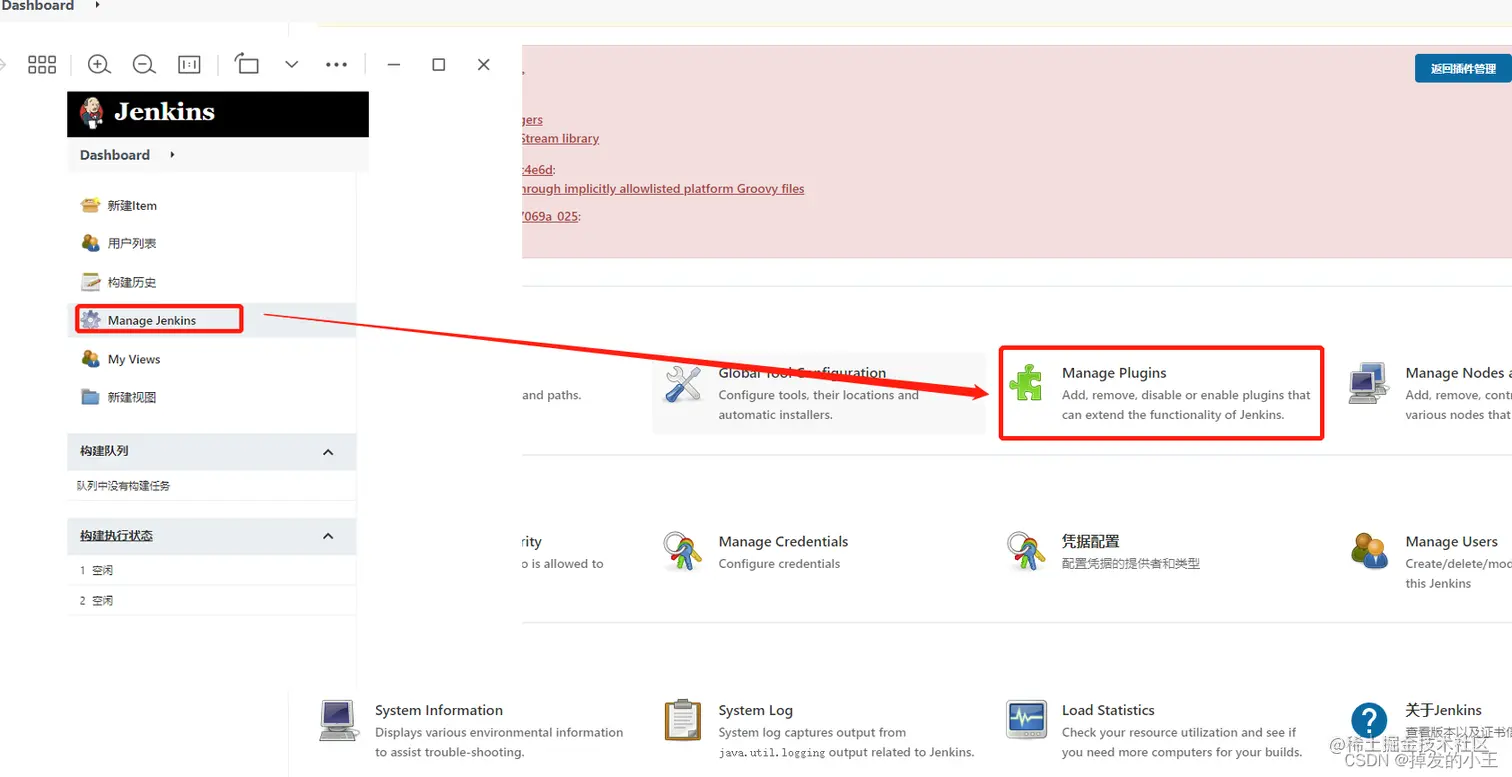Click the System Information computer icon
This screenshot has height=777, width=1512.
pyautogui.click(x=339, y=720)
